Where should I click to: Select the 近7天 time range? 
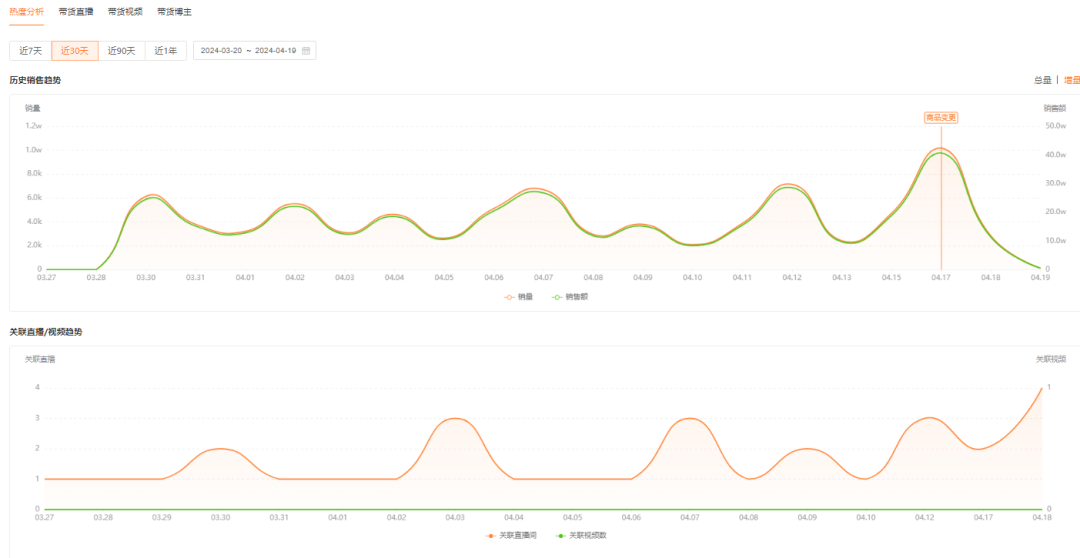pos(30,51)
